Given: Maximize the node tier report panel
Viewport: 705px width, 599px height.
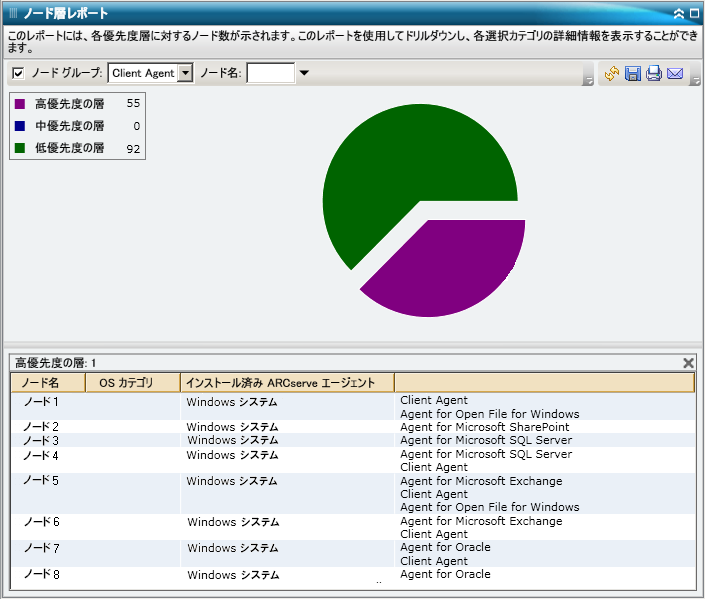Looking at the screenshot, I should pos(694,14).
